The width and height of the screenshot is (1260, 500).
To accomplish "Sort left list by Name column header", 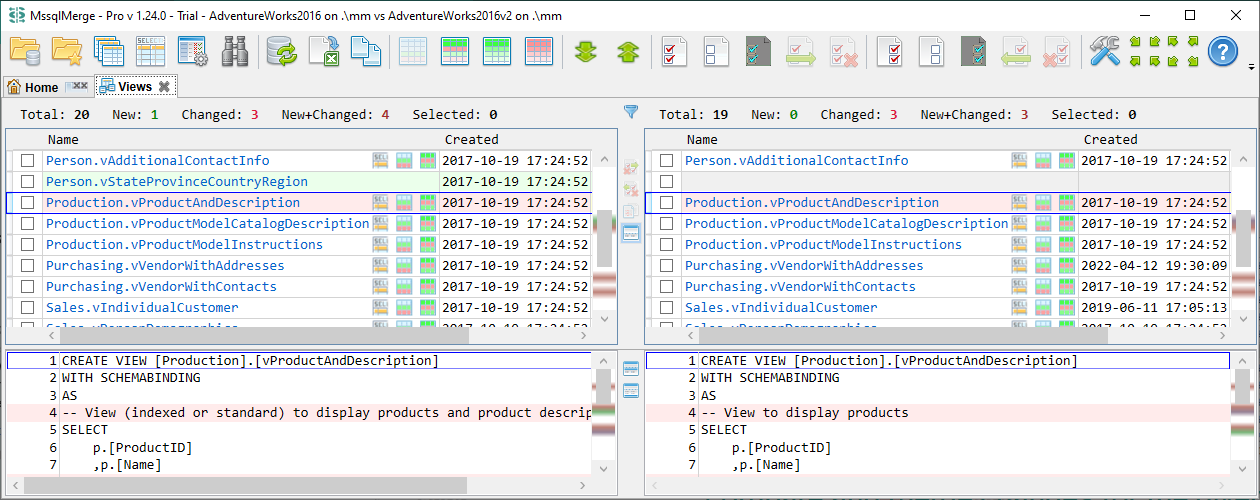I will tap(62, 139).
